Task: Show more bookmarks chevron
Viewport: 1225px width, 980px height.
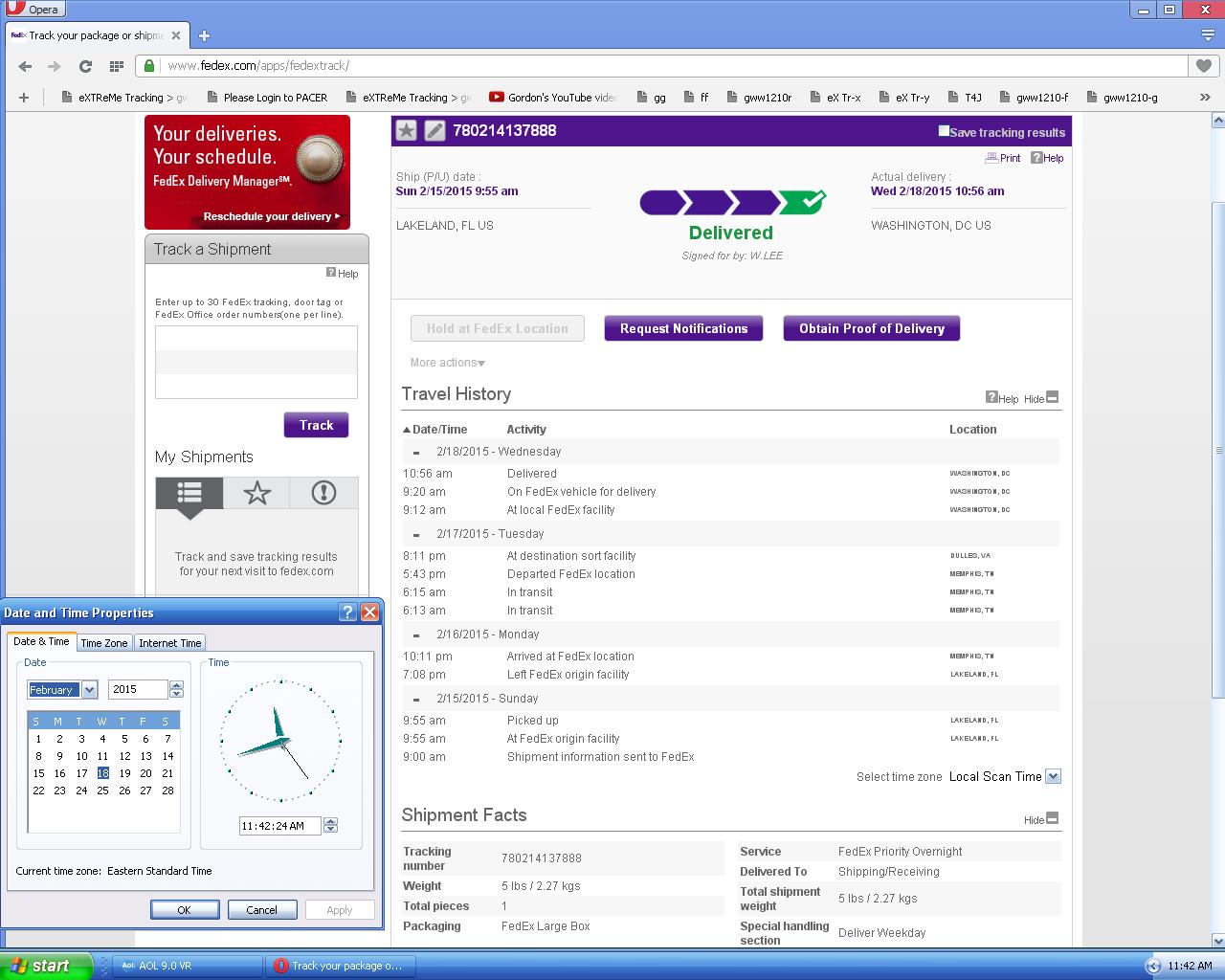Action: [x=1205, y=97]
